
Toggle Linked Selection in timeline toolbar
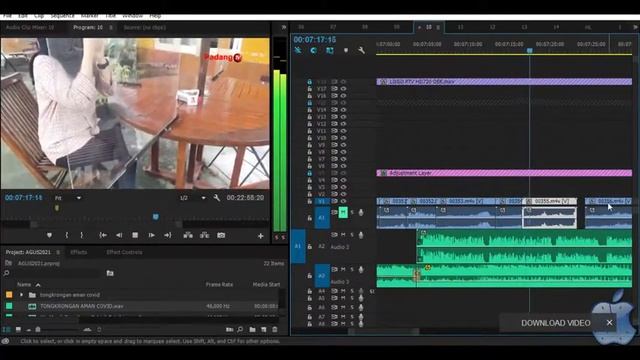pos(329,50)
